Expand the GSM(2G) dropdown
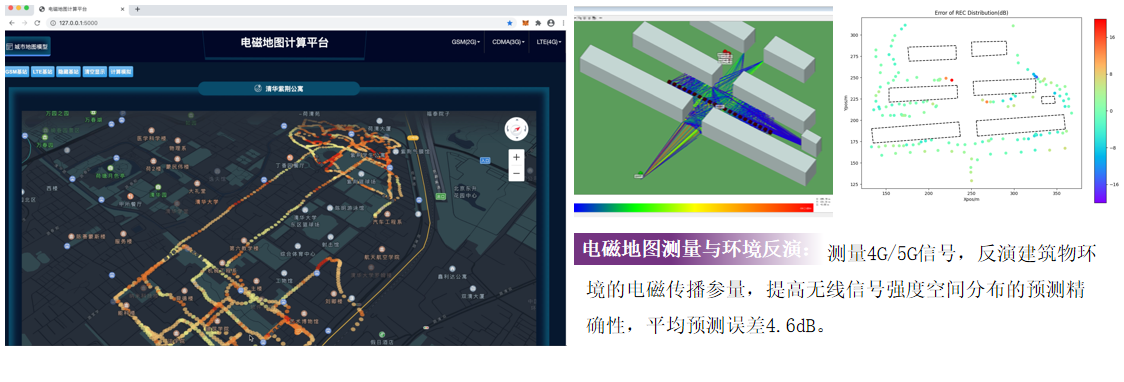This screenshot has width=1124, height=382. coord(466,42)
